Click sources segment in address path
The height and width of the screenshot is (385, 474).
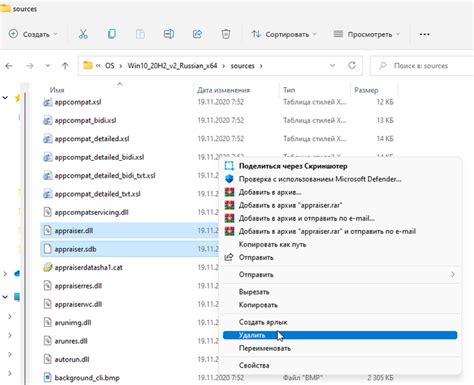tap(242, 66)
